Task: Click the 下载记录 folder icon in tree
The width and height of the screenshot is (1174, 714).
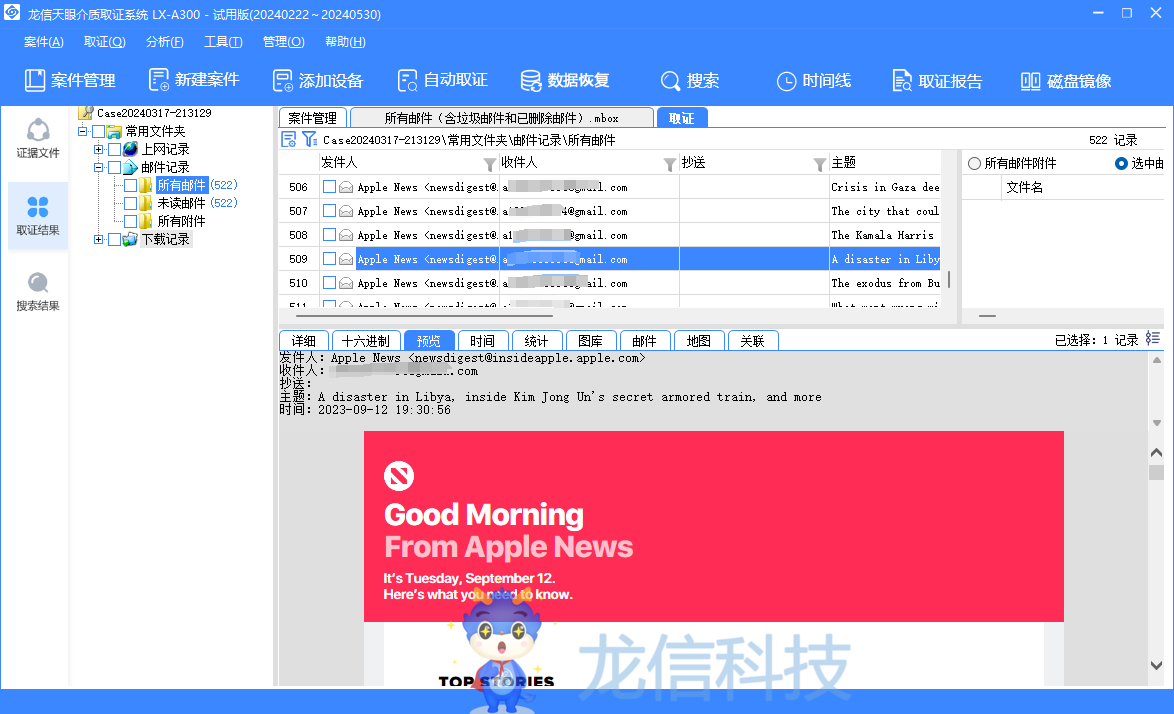Action: point(130,239)
